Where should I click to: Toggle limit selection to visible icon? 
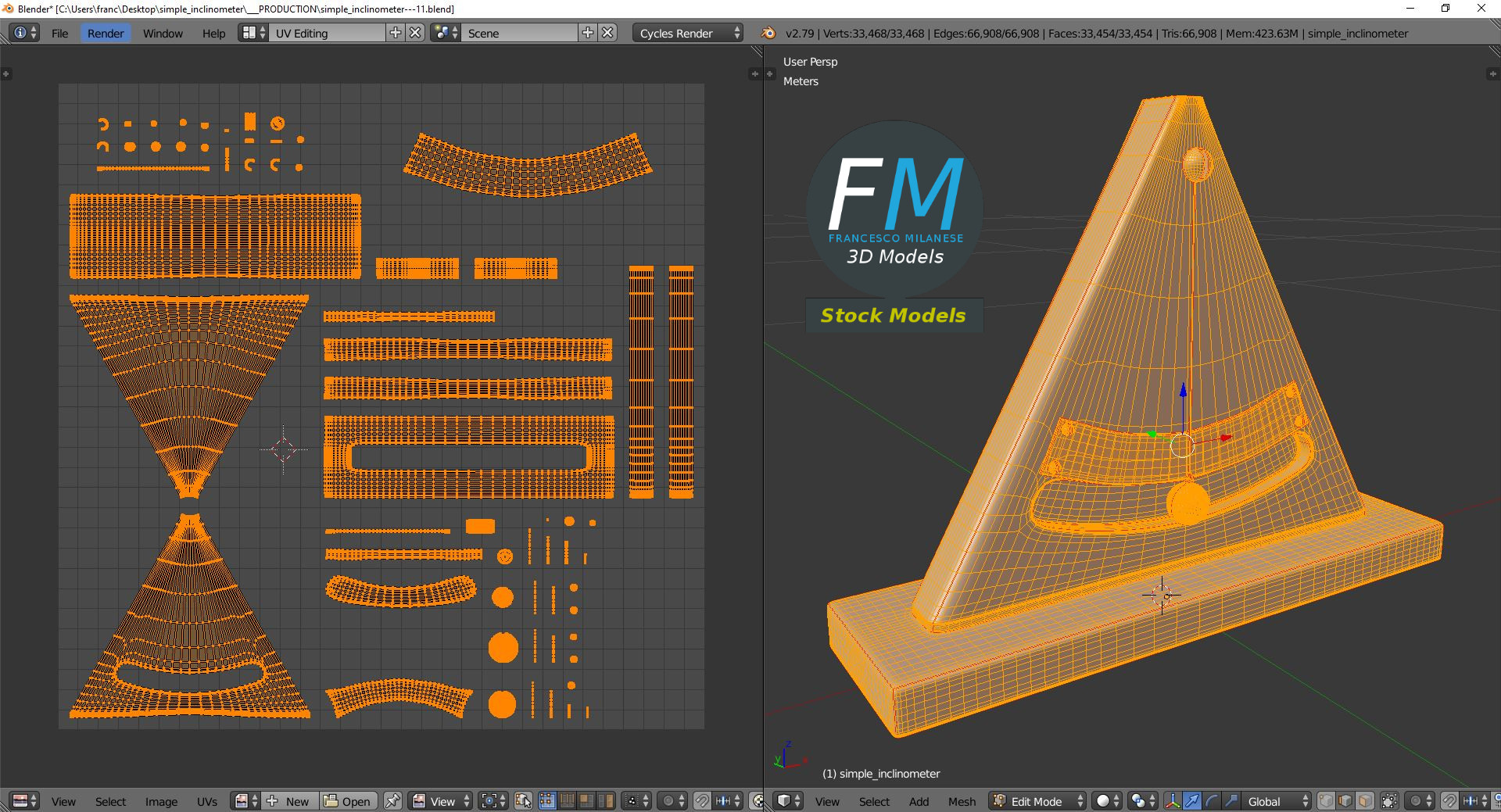click(1389, 801)
